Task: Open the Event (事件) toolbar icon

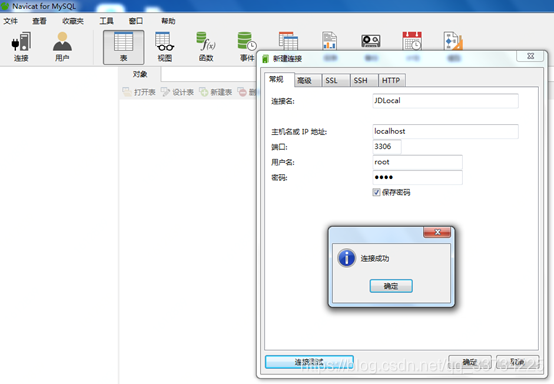Action: (247, 47)
